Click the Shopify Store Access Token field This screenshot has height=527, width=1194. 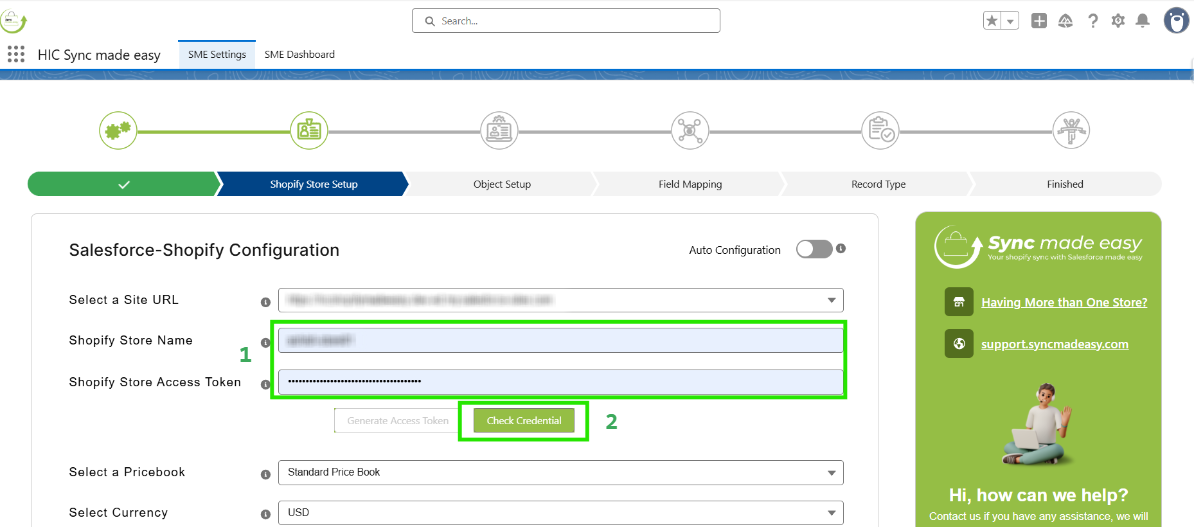[560, 382]
